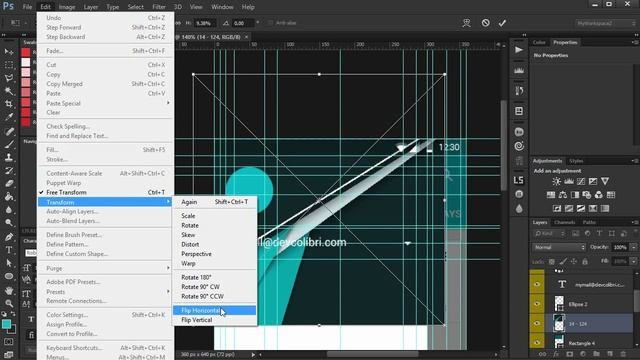Cancel the transform with circle-slash icon

485,23
